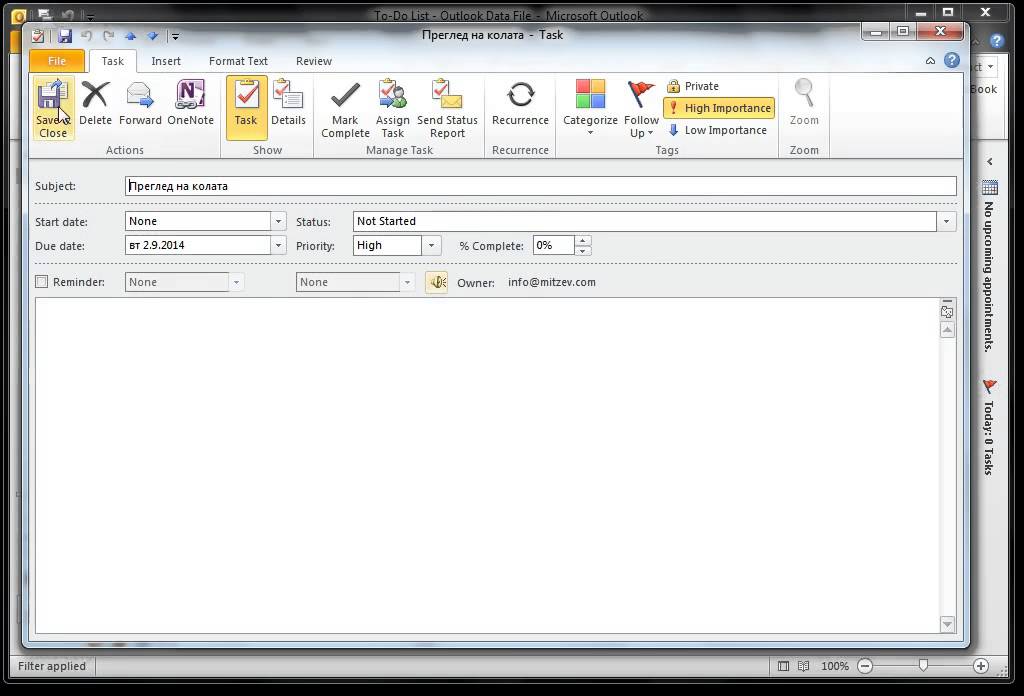
Task: Delete the task with the X icon
Action: click(95, 103)
